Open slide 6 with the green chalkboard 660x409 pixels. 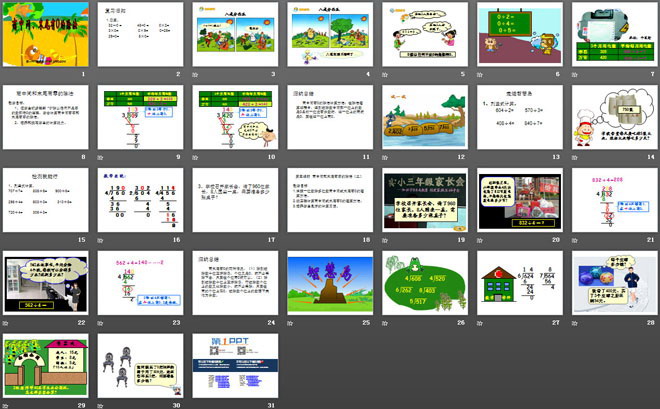[516, 34]
